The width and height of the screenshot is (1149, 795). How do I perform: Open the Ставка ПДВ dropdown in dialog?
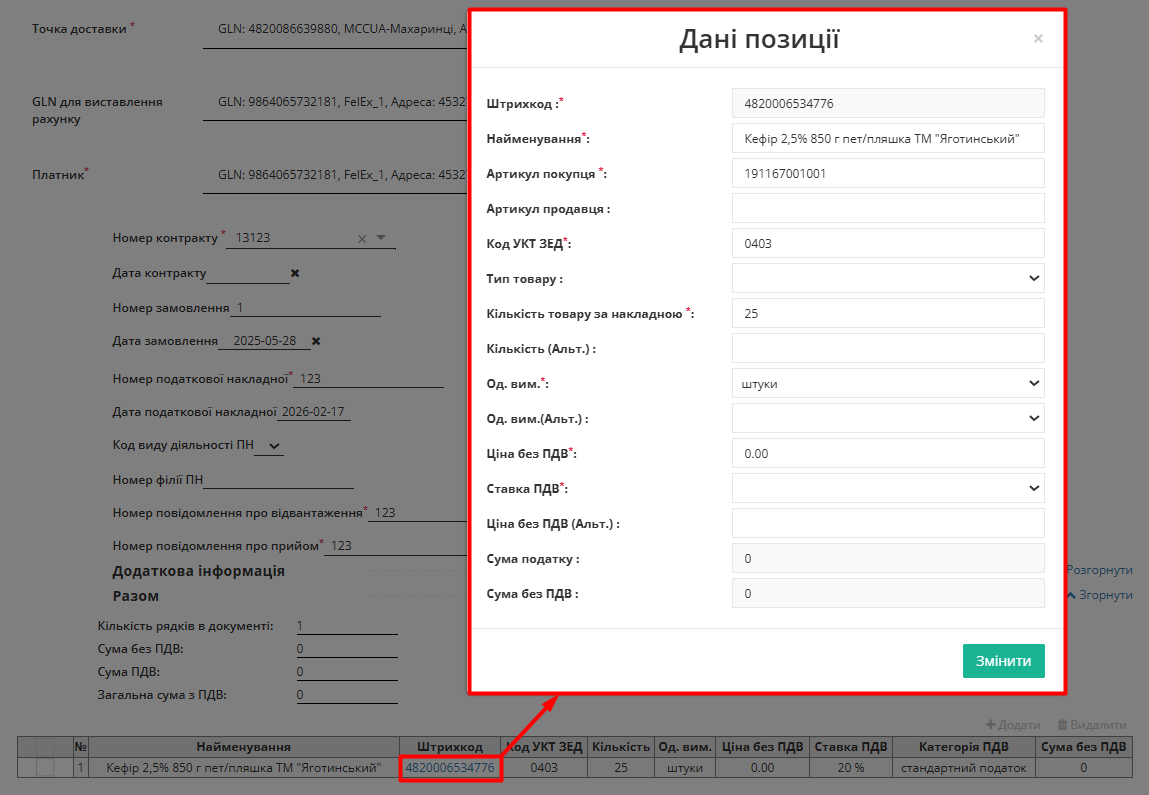click(x=888, y=489)
